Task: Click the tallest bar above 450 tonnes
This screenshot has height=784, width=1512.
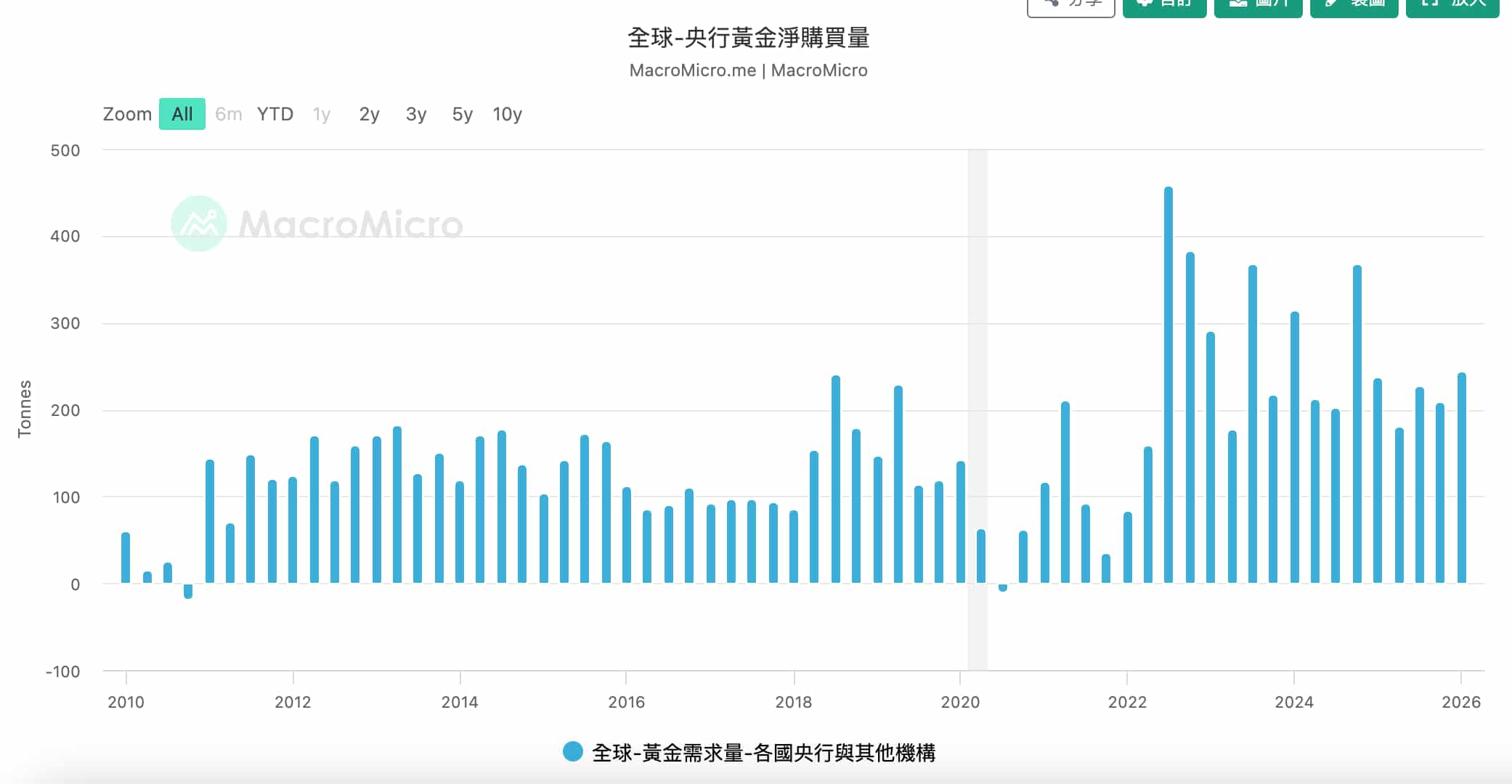Action: click(x=1168, y=385)
